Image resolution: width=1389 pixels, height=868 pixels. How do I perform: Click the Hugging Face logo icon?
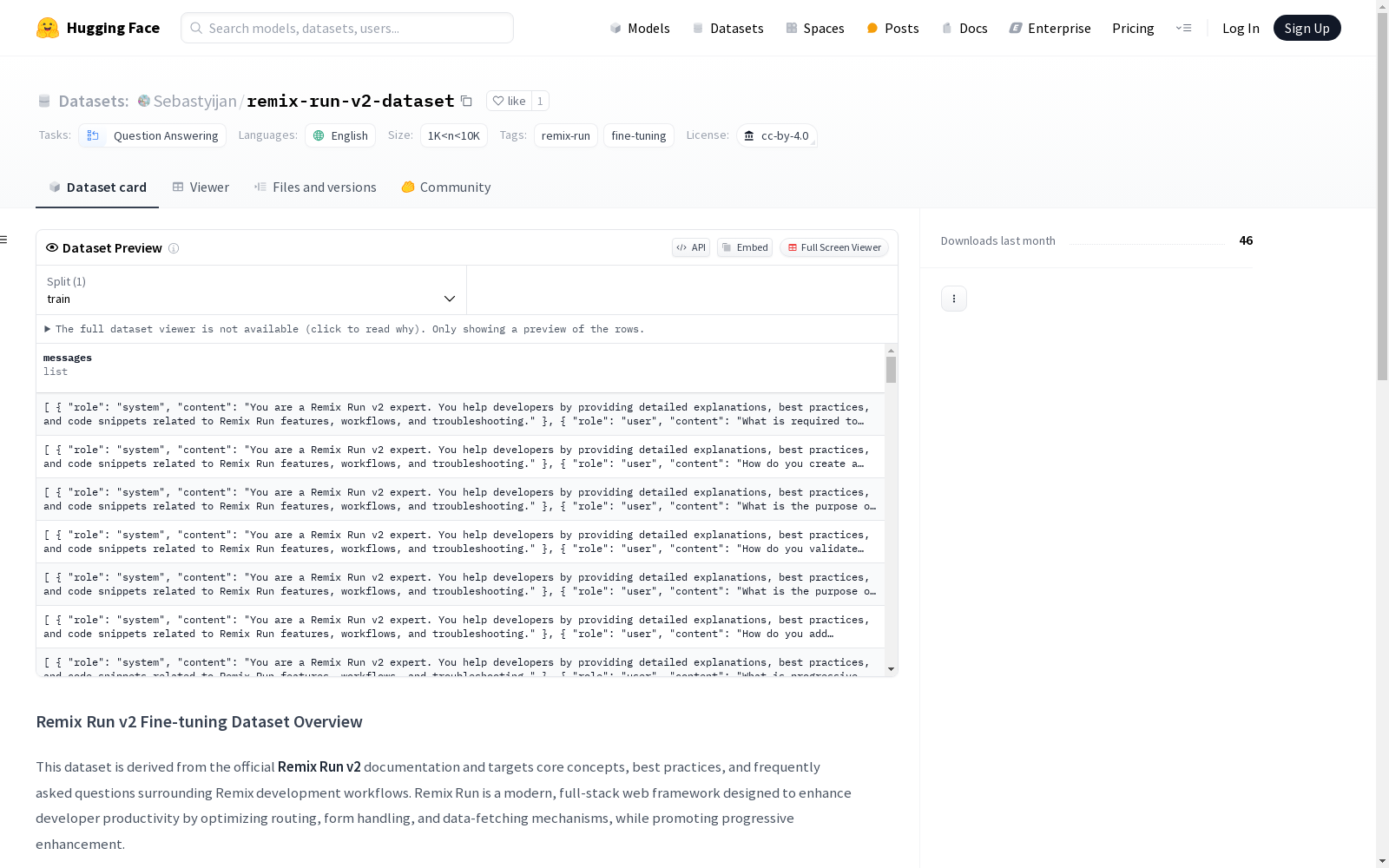pyautogui.click(x=48, y=28)
